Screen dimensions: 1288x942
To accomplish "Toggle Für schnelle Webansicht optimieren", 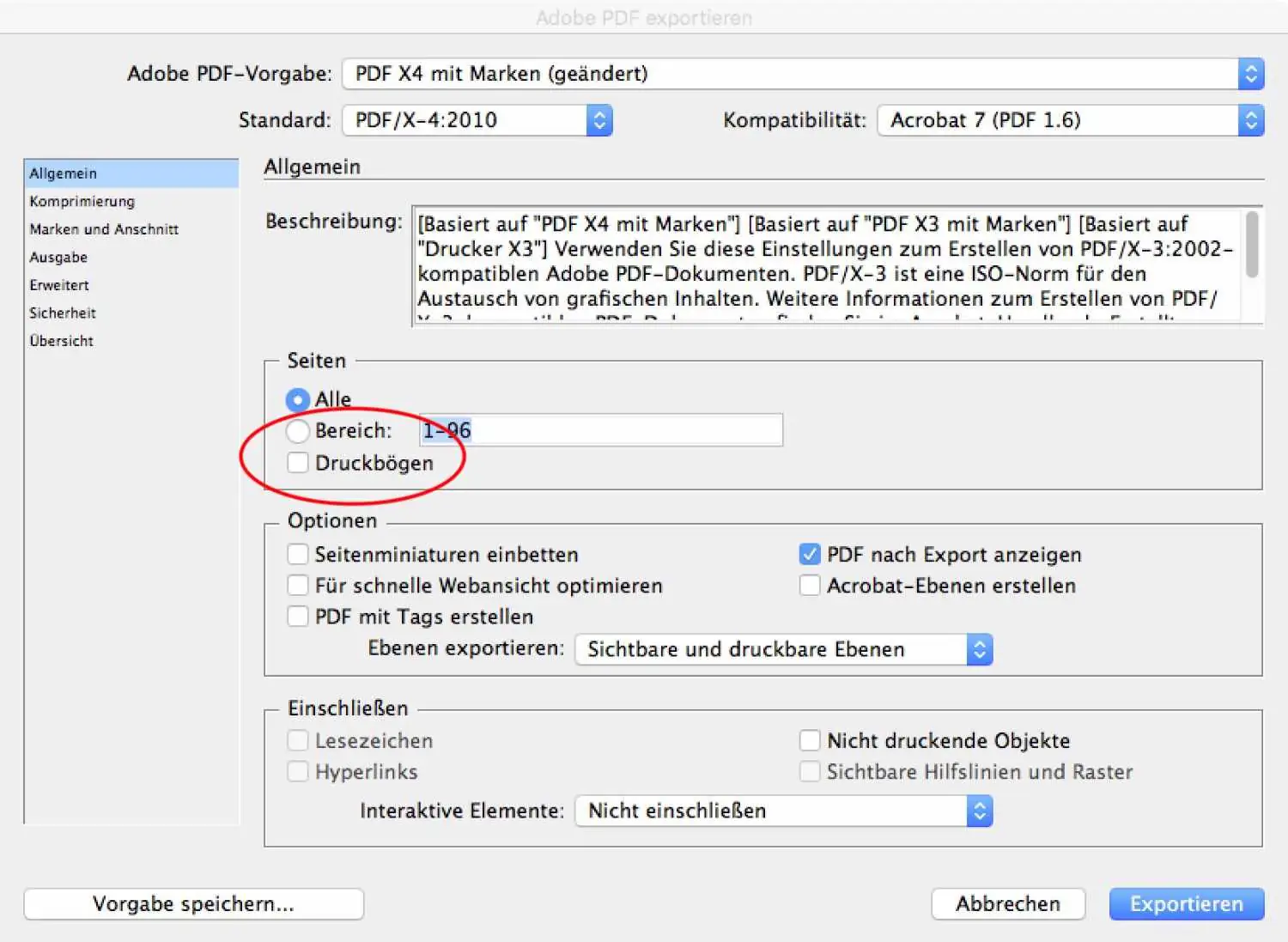I will pyautogui.click(x=298, y=586).
